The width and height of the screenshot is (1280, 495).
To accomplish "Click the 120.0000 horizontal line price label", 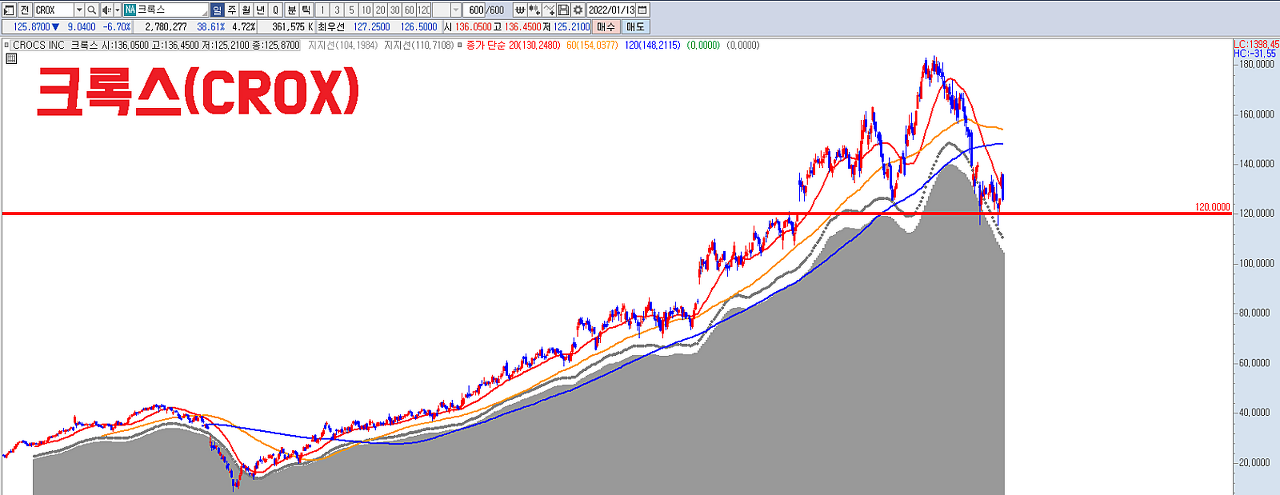I will 1212,207.
